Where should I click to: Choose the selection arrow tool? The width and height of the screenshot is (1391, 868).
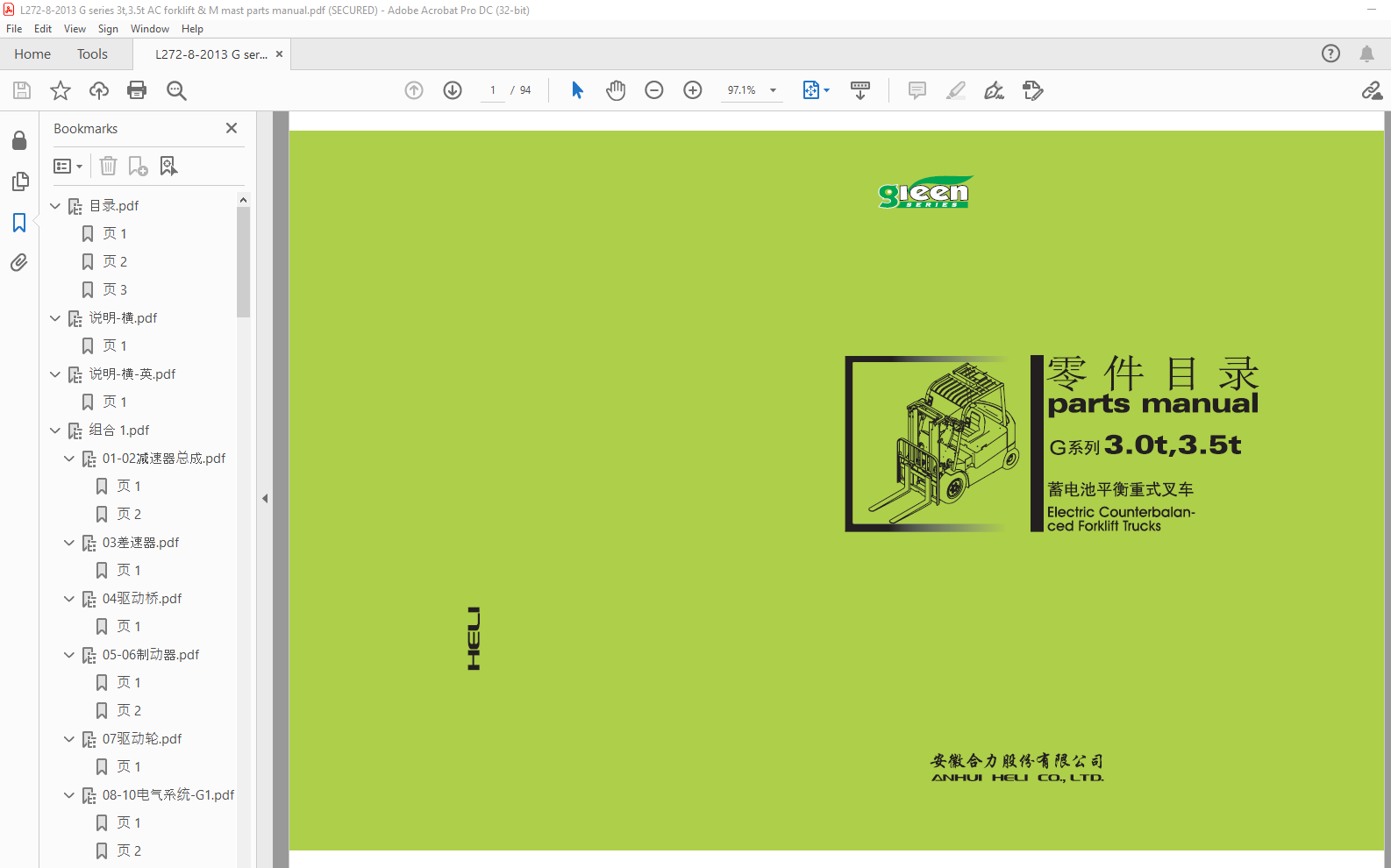(x=577, y=90)
